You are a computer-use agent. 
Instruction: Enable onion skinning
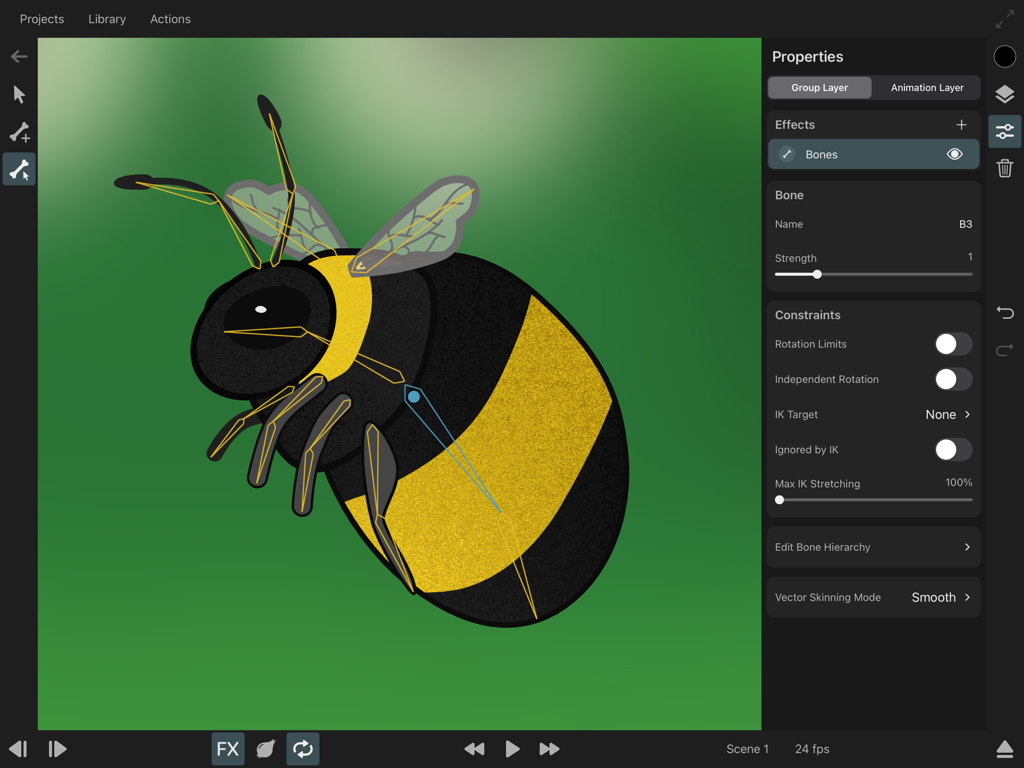(x=265, y=748)
